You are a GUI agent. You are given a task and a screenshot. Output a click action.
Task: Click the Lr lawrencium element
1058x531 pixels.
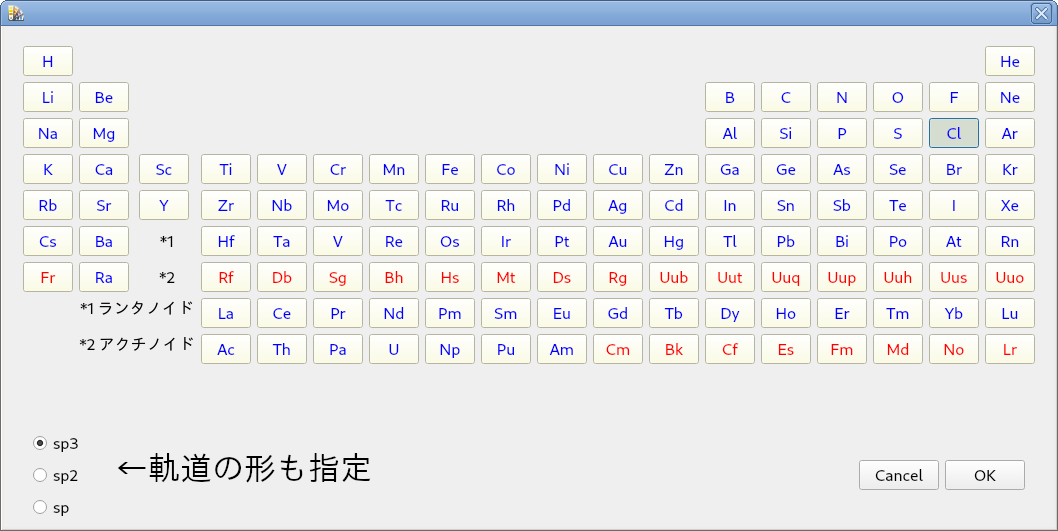coord(1010,349)
